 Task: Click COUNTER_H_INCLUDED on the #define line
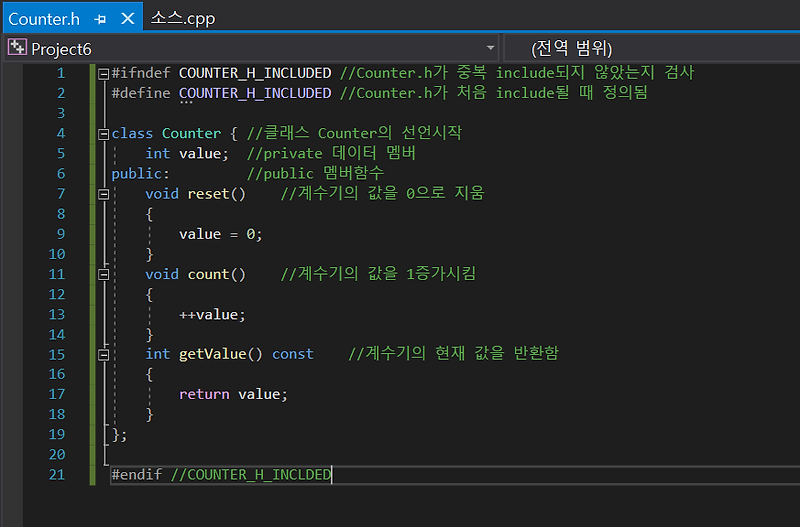coord(255,93)
